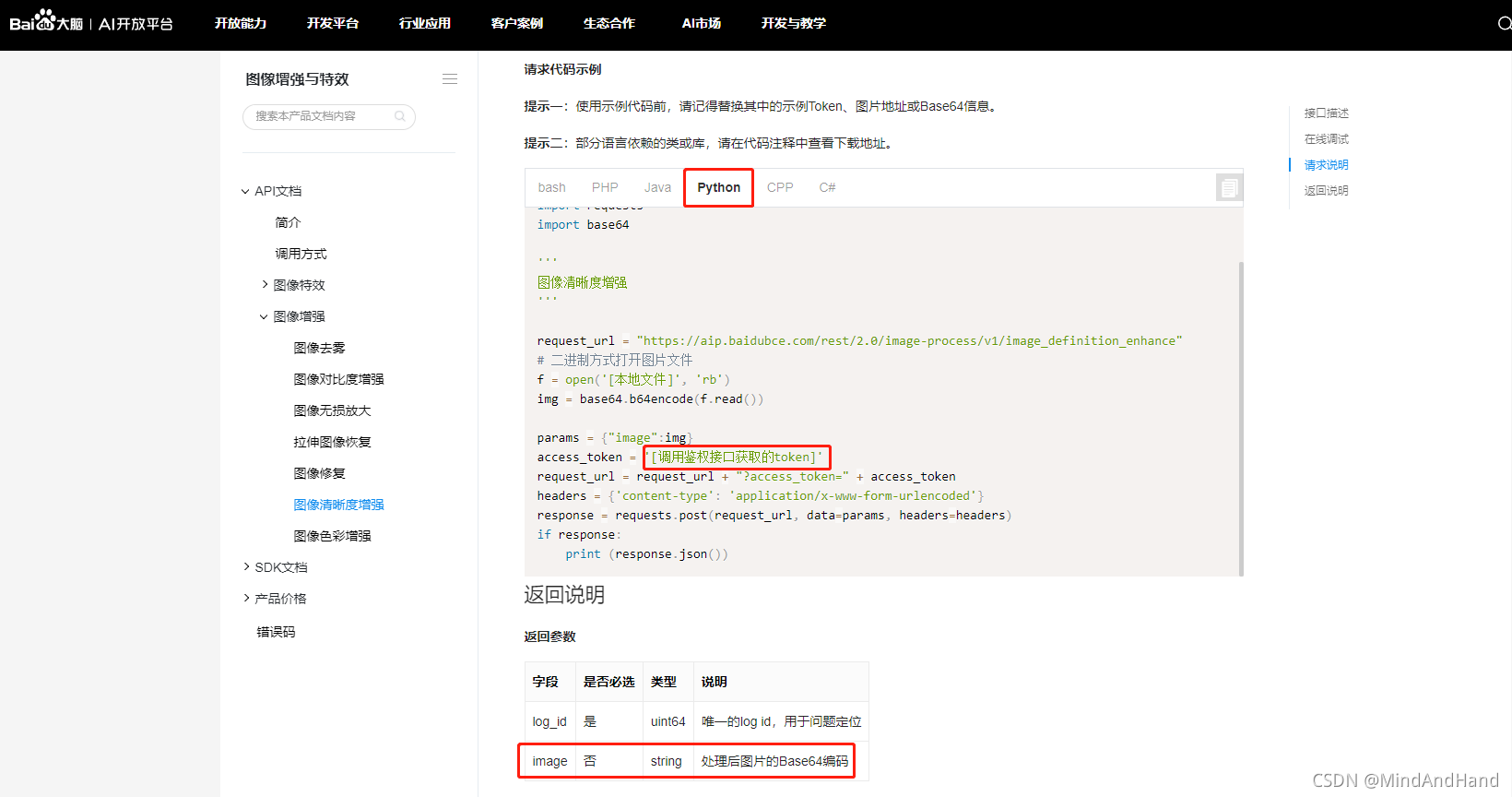The image size is (1512, 797).
Task: Open the 图像对比度增强 doc page
Action: click(338, 379)
